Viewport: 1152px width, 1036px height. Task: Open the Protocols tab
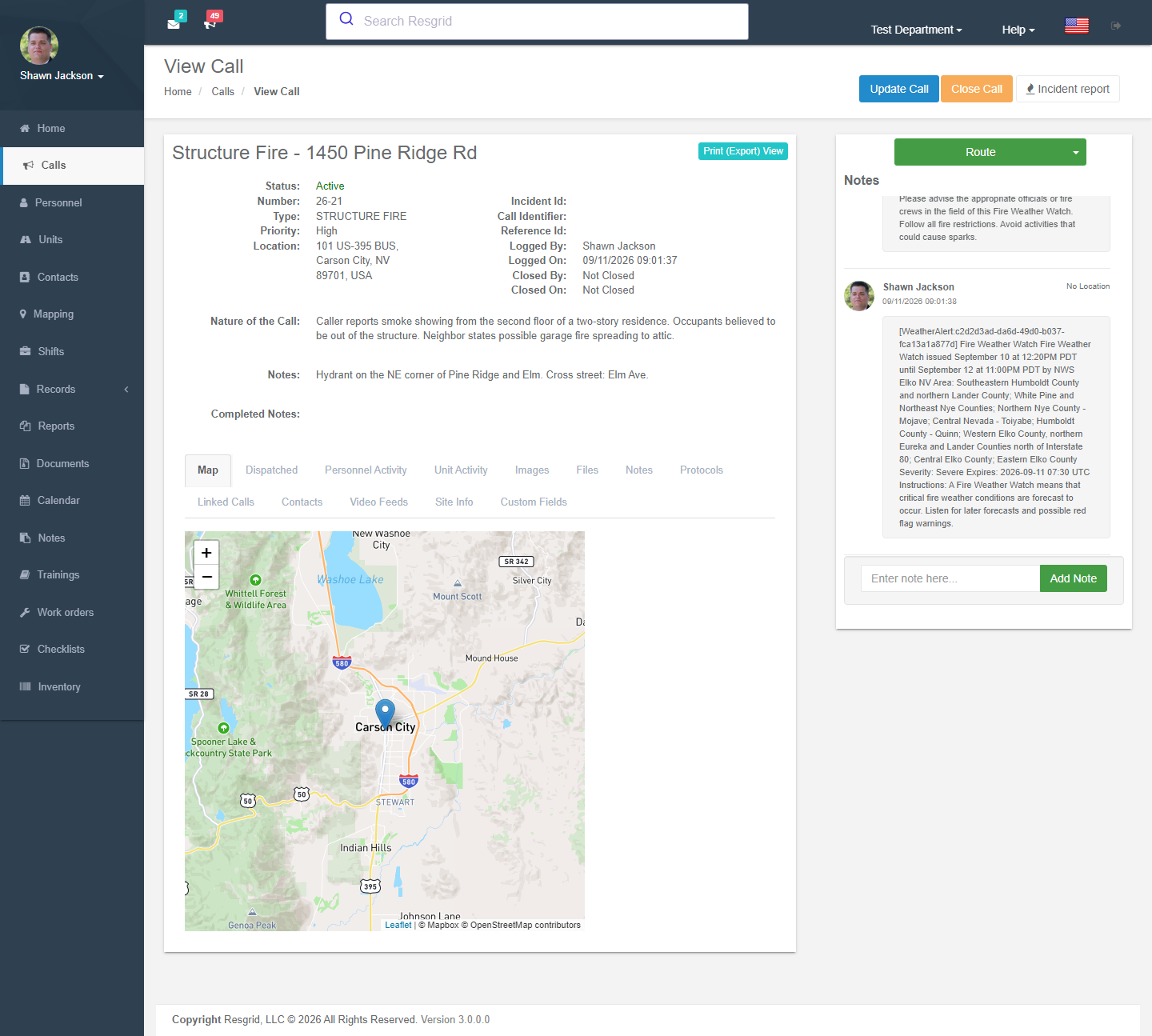coord(702,470)
